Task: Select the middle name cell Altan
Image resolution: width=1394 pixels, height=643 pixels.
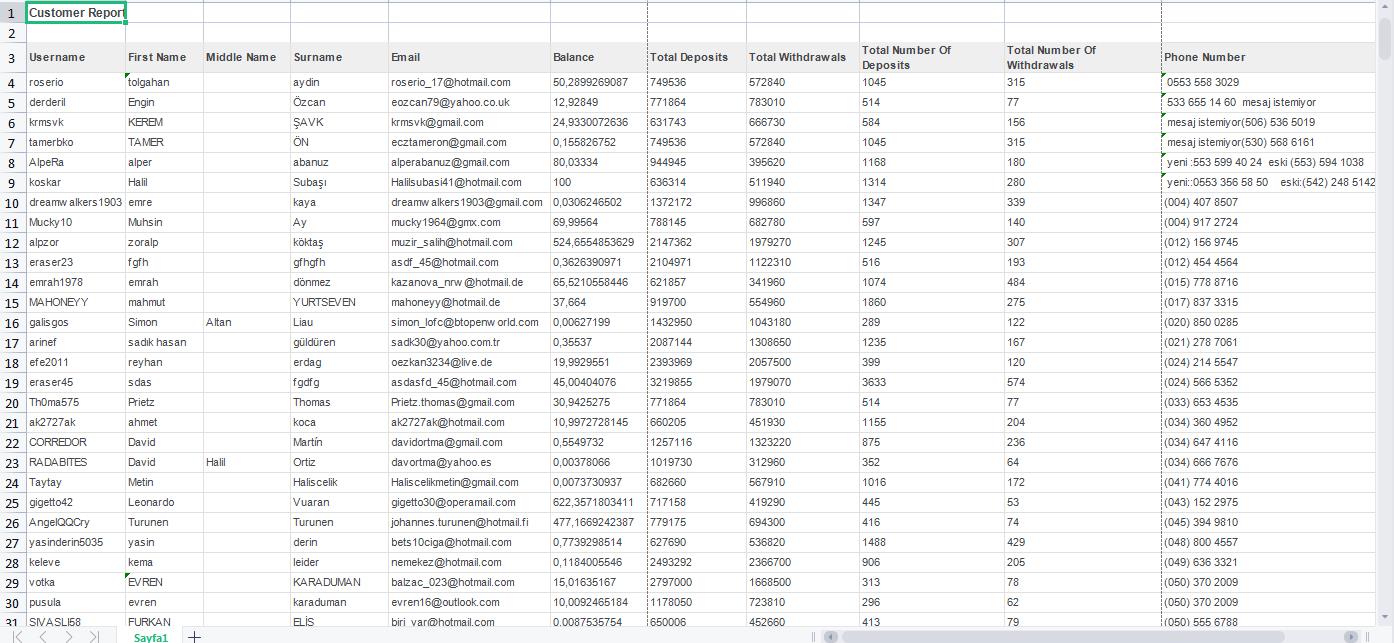Action: click(247, 322)
